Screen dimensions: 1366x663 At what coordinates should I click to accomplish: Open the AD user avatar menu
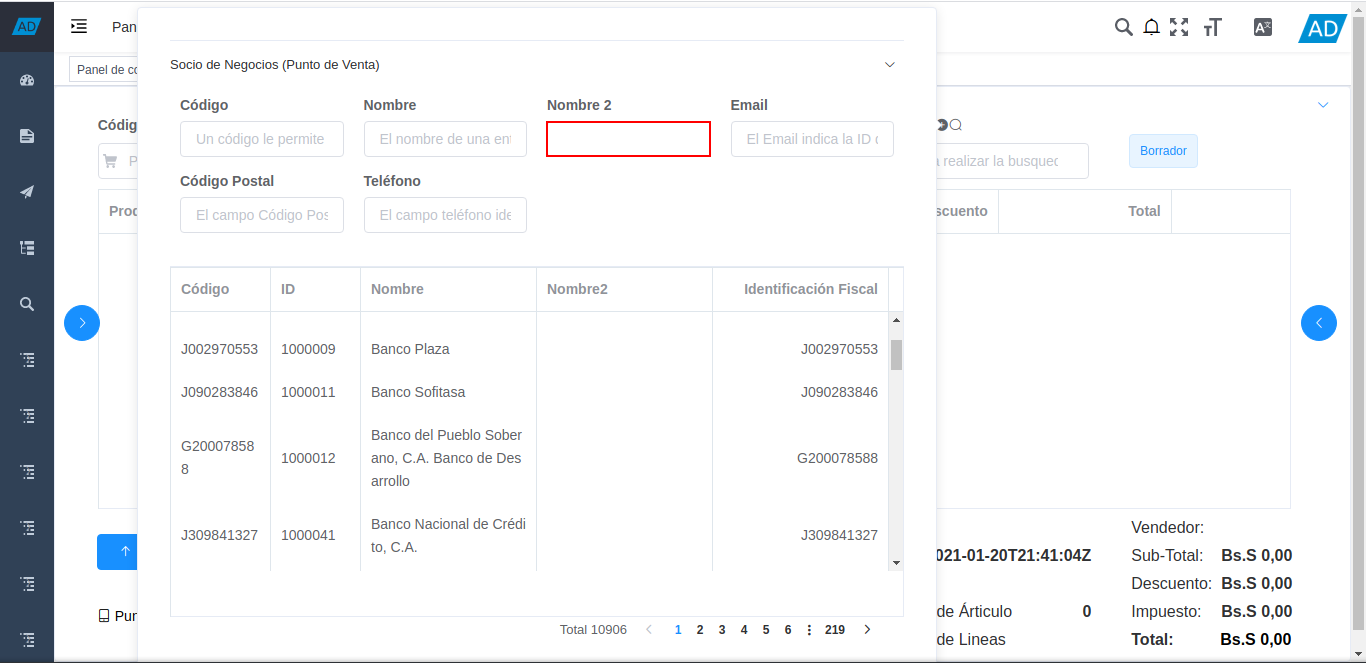click(1322, 28)
